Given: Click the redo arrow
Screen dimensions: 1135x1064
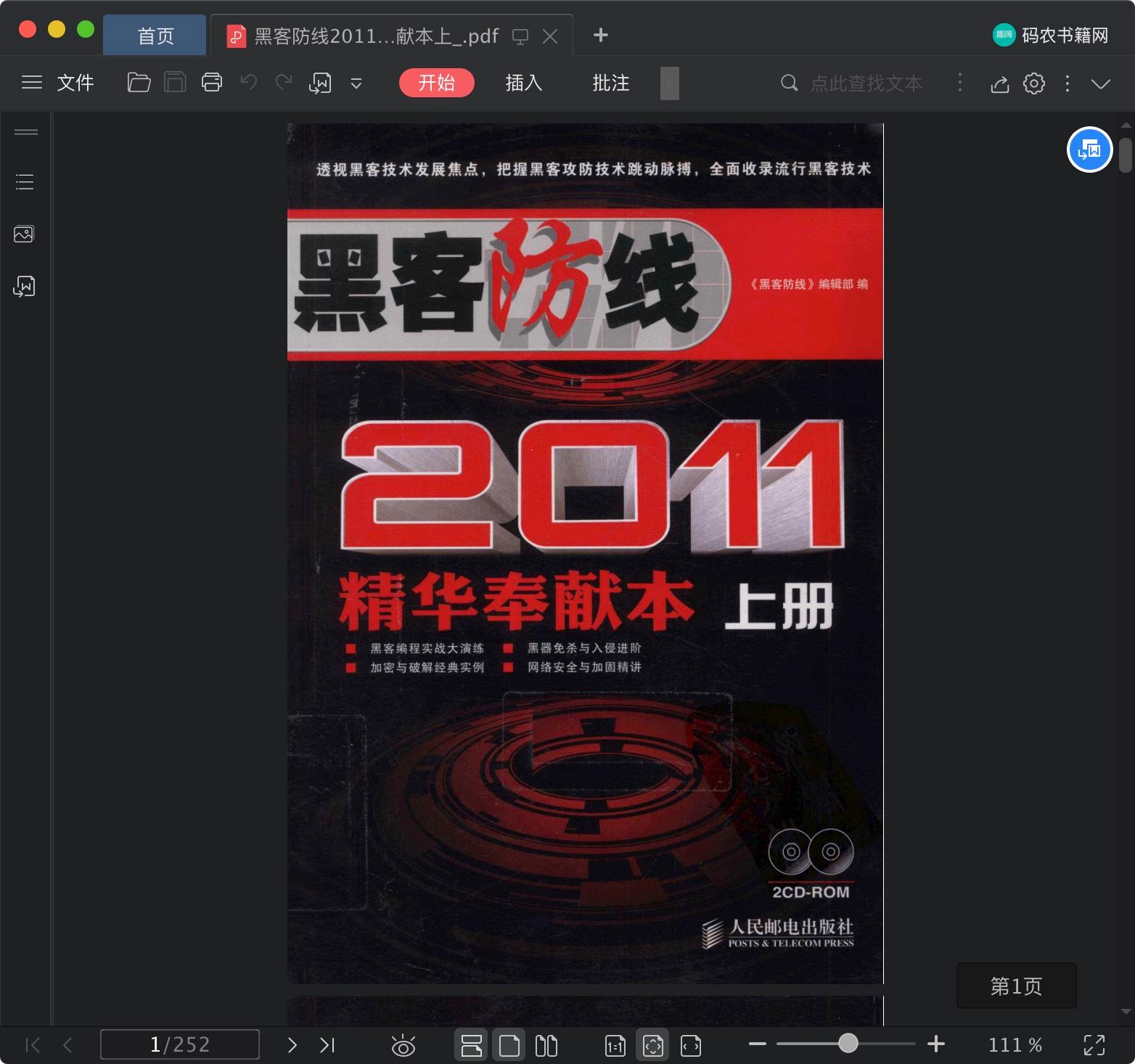Looking at the screenshot, I should [x=284, y=82].
